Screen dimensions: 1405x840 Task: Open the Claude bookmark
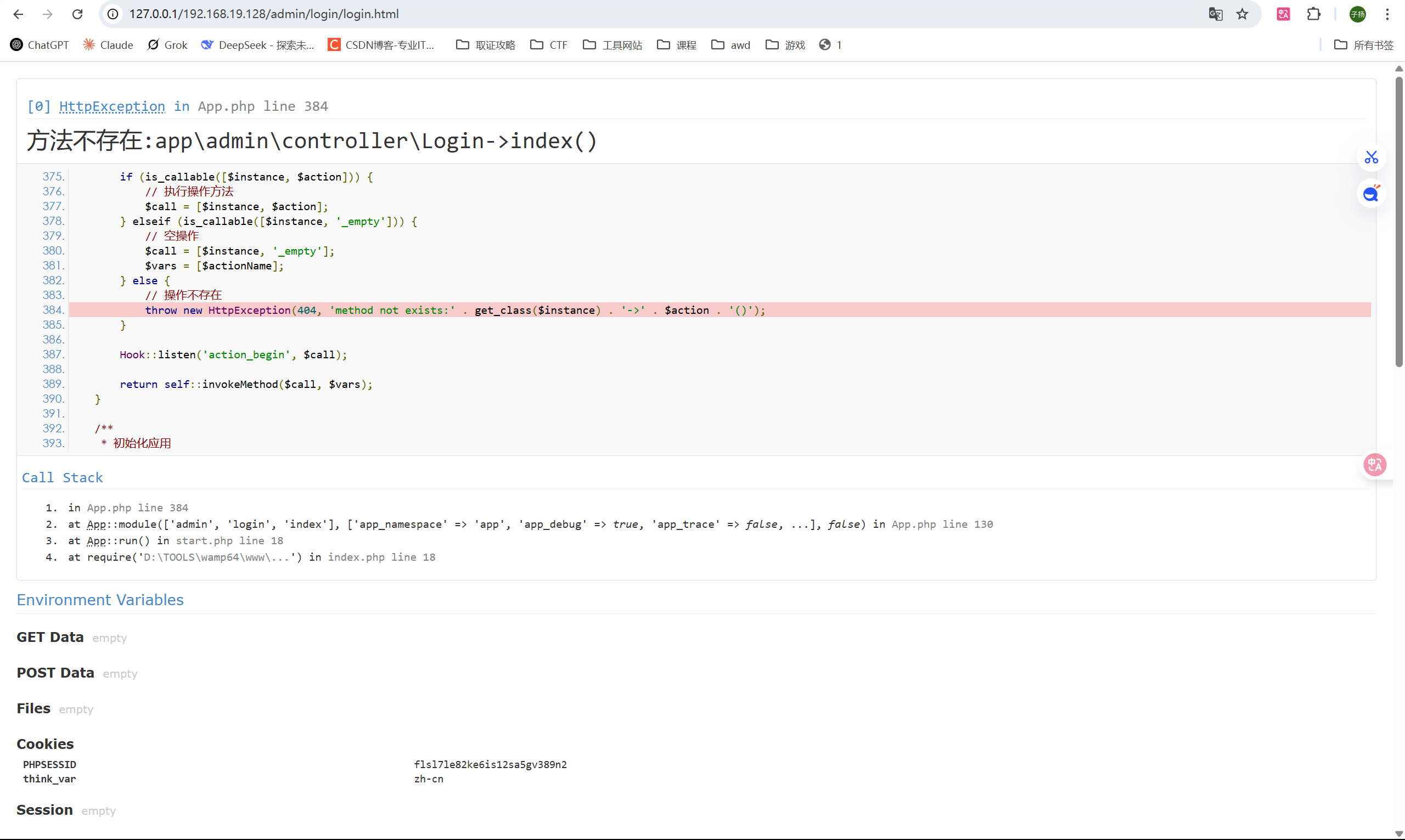[x=108, y=45]
